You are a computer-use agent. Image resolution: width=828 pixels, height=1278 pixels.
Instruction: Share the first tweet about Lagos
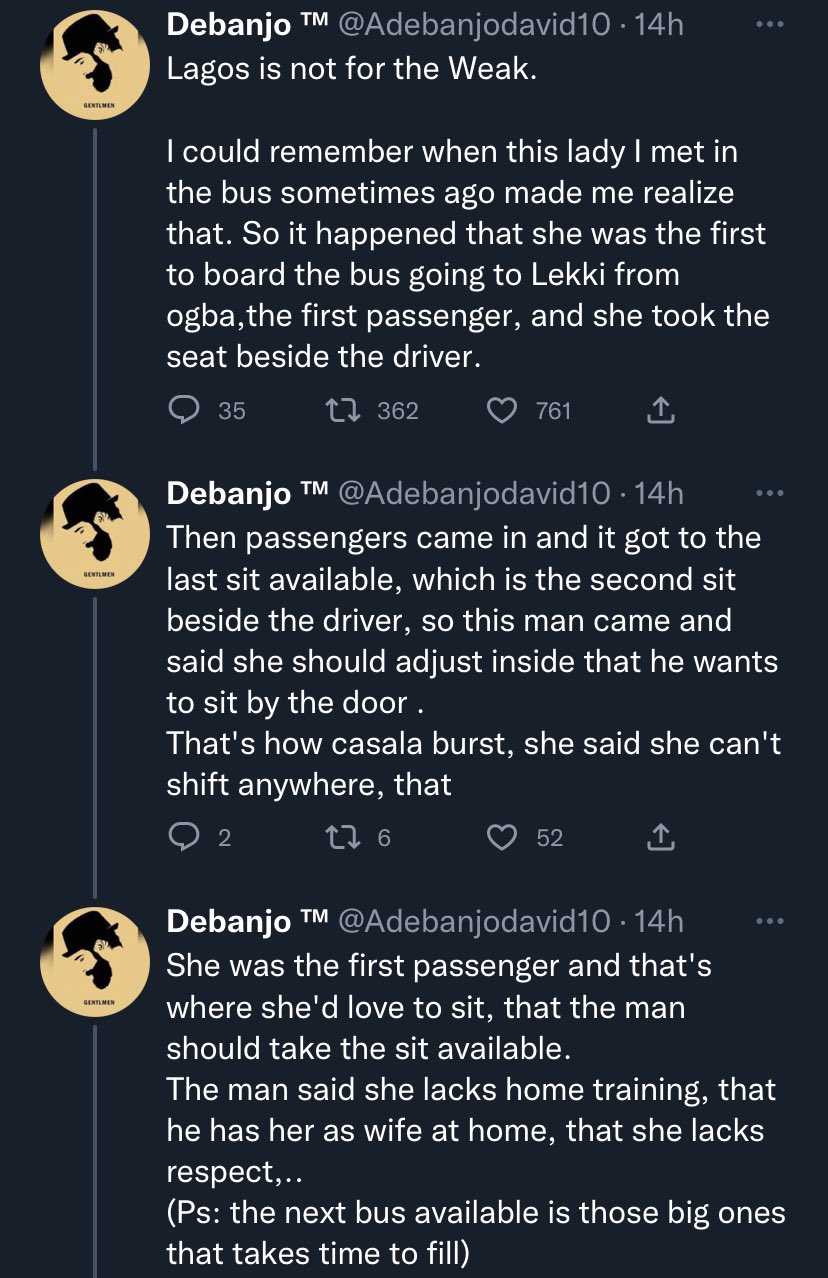[661, 410]
